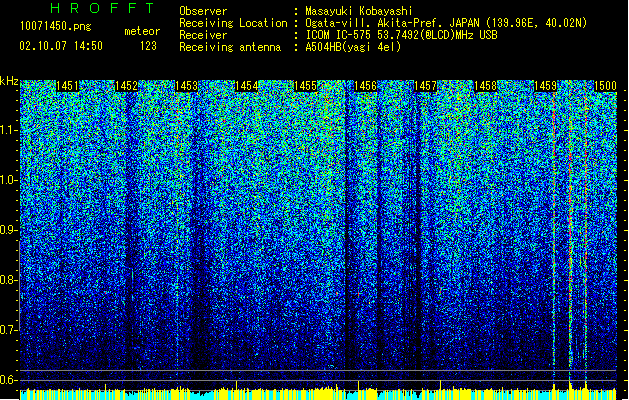Click the Ogata-vill. Akita-Pref. JAPAN location text
The image size is (629, 400).
(x=446, y=23)
